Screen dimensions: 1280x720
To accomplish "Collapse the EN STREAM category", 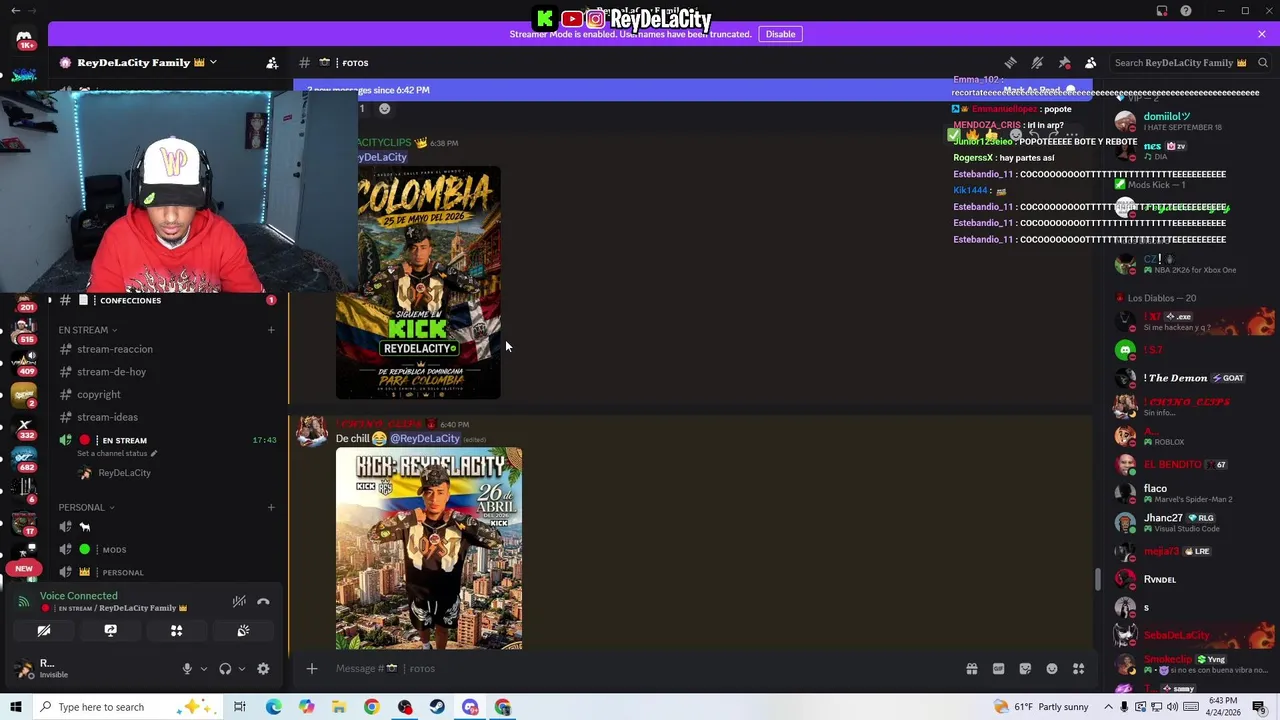I will tap(88, 330).
